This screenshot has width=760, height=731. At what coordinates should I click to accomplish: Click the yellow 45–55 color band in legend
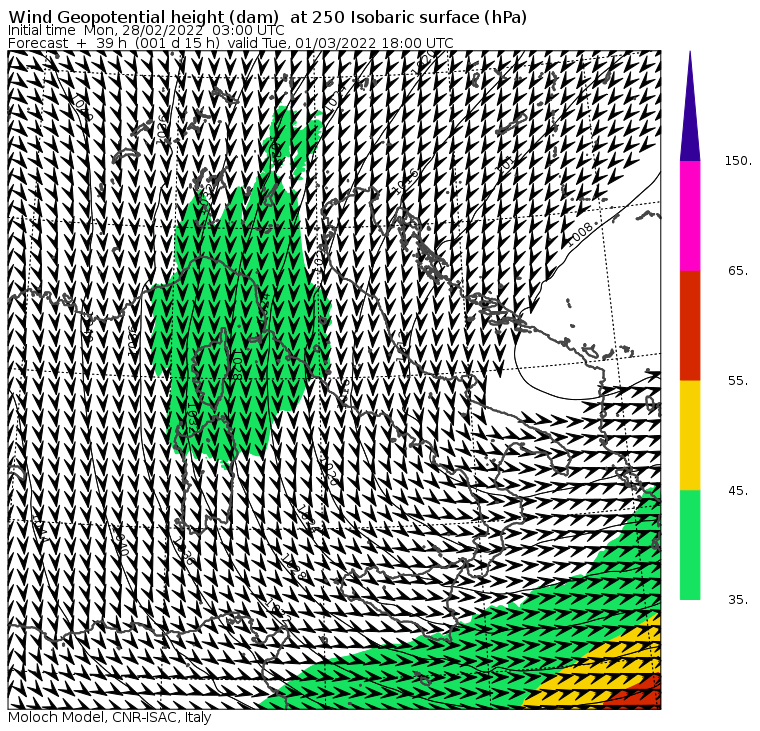point(690,435)
